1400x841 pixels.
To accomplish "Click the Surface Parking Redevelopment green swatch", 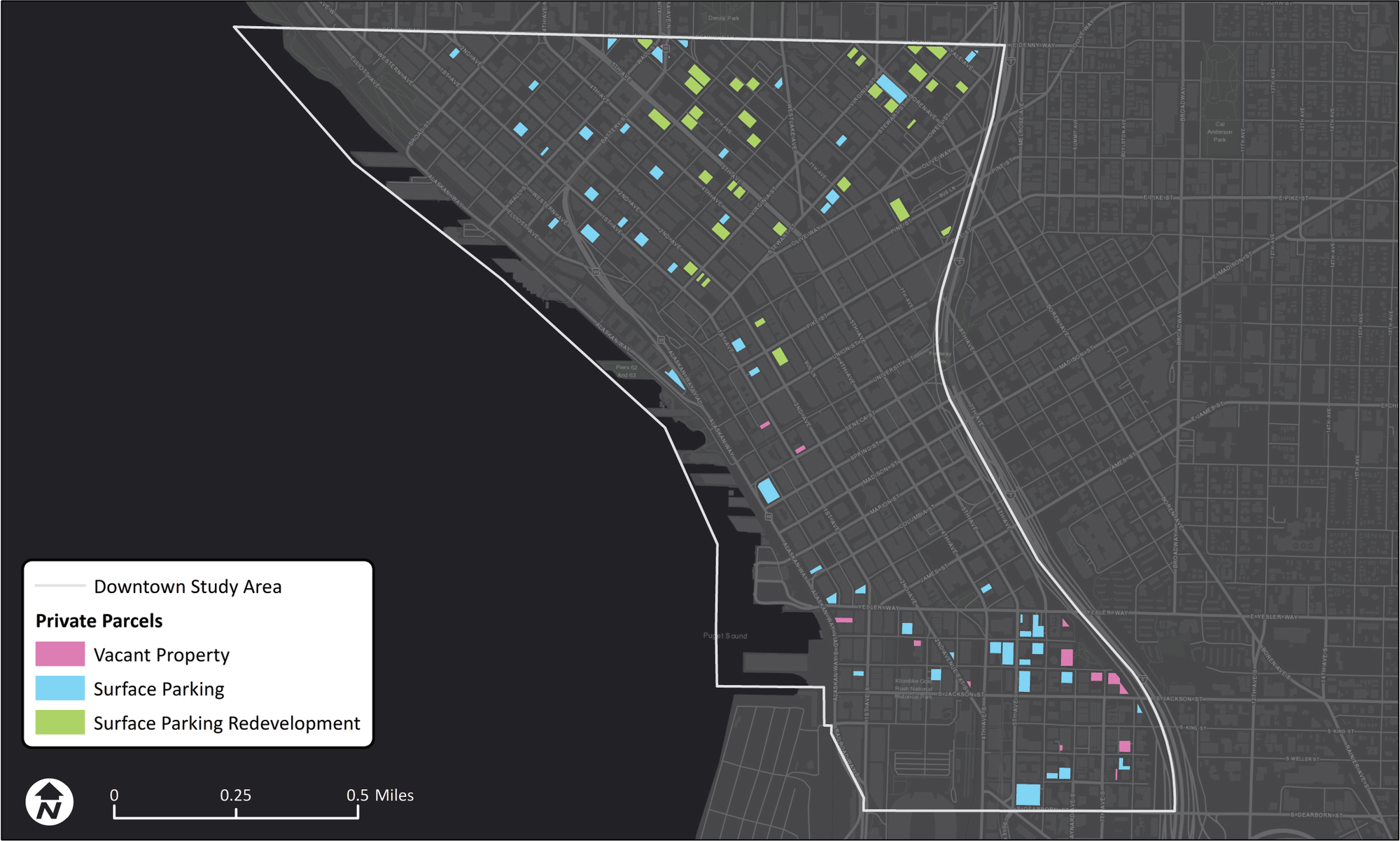I will (59, 723).
